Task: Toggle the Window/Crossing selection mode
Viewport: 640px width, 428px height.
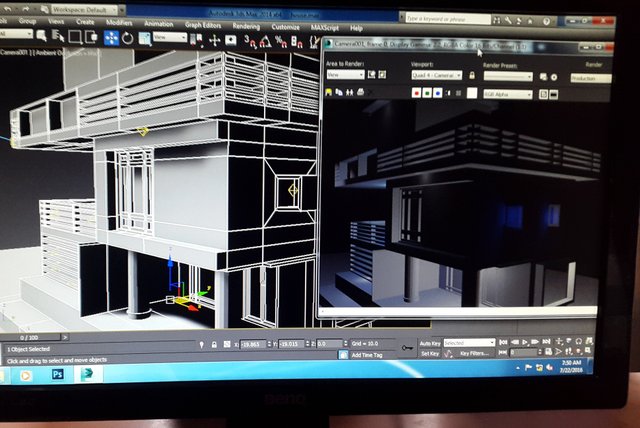Action: [91, 38]
